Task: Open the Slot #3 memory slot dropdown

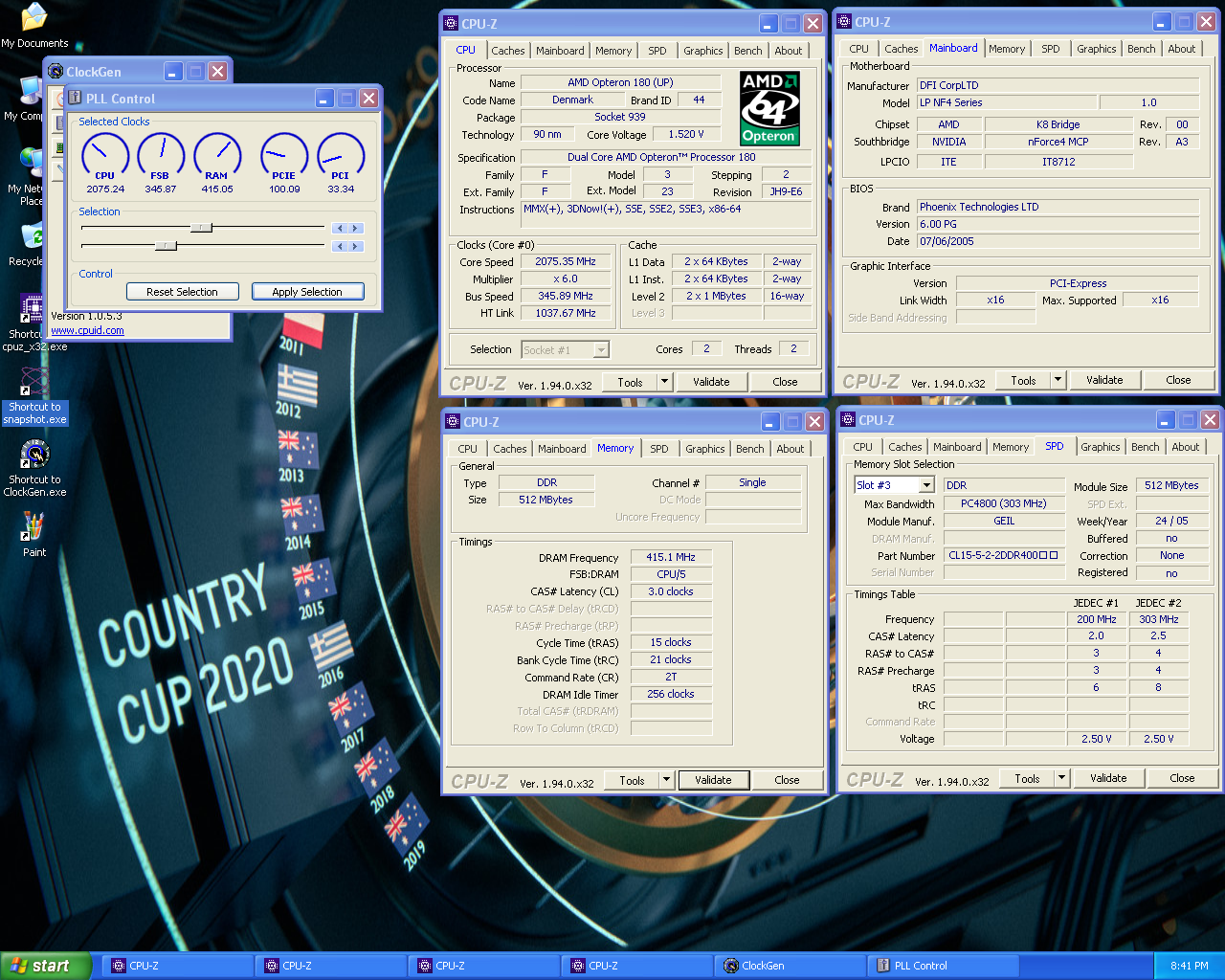Action: (x=926, y=485)
